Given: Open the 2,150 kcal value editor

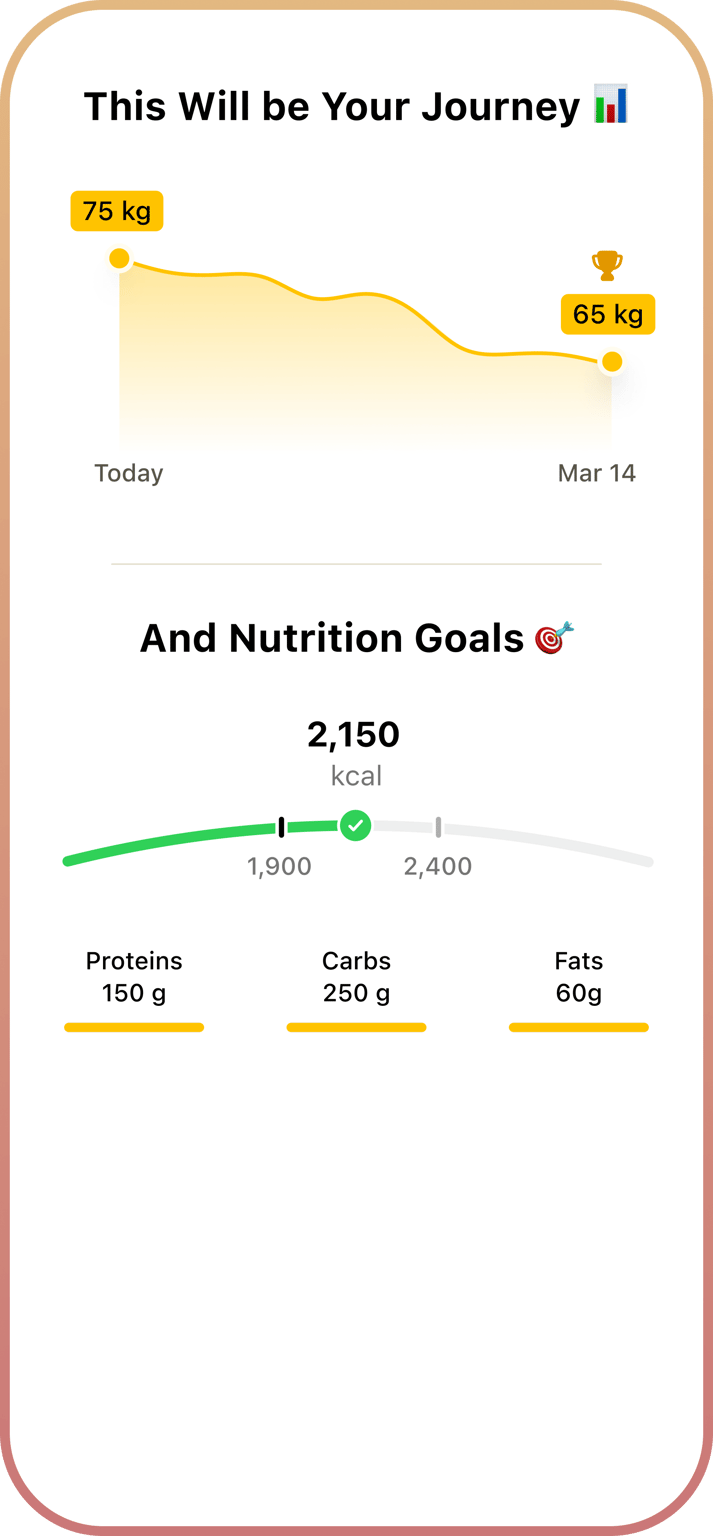Looking at the screenshot, I should click(355, 735).
